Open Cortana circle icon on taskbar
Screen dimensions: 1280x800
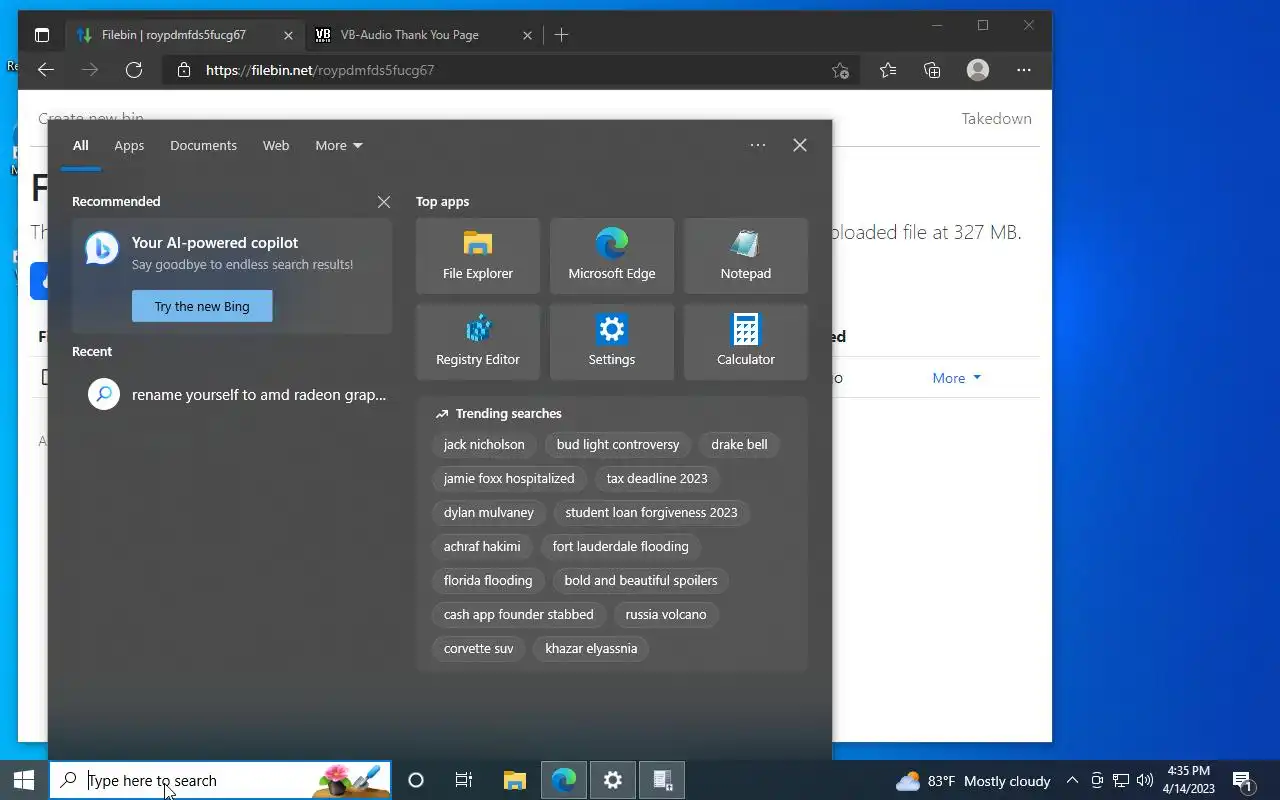[x=416, y=780]
